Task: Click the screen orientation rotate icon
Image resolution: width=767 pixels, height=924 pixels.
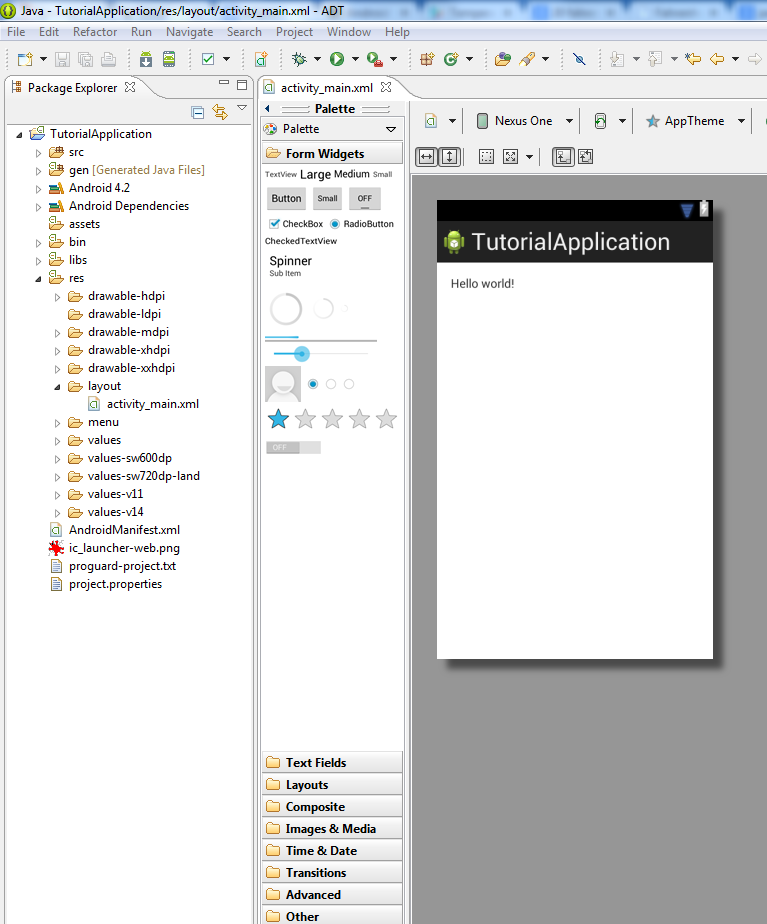Action: click(x=600, y=121)
